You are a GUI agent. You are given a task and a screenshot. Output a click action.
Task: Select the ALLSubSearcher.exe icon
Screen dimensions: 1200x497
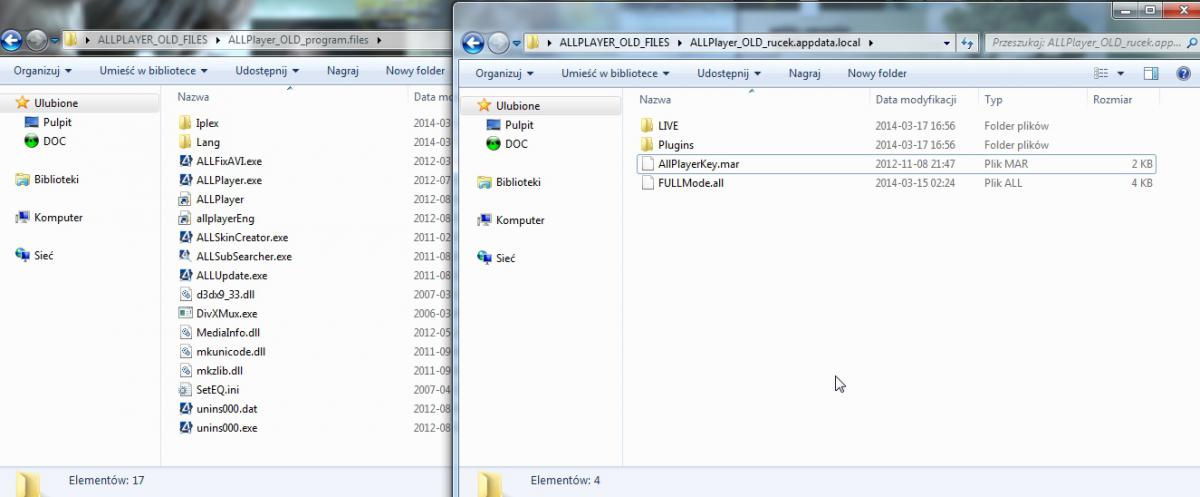(185, 256)
